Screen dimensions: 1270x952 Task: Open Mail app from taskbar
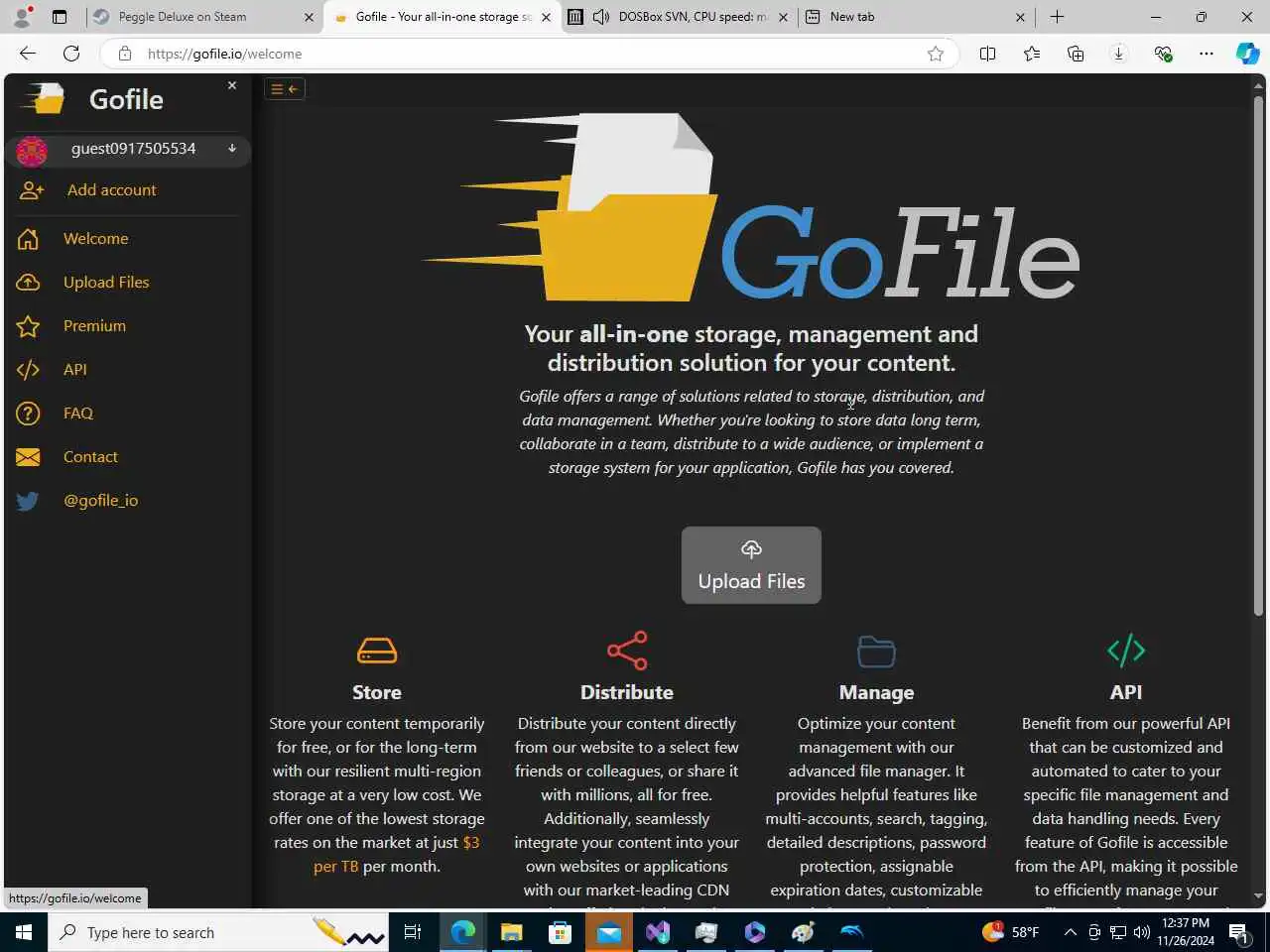point(608,932)
